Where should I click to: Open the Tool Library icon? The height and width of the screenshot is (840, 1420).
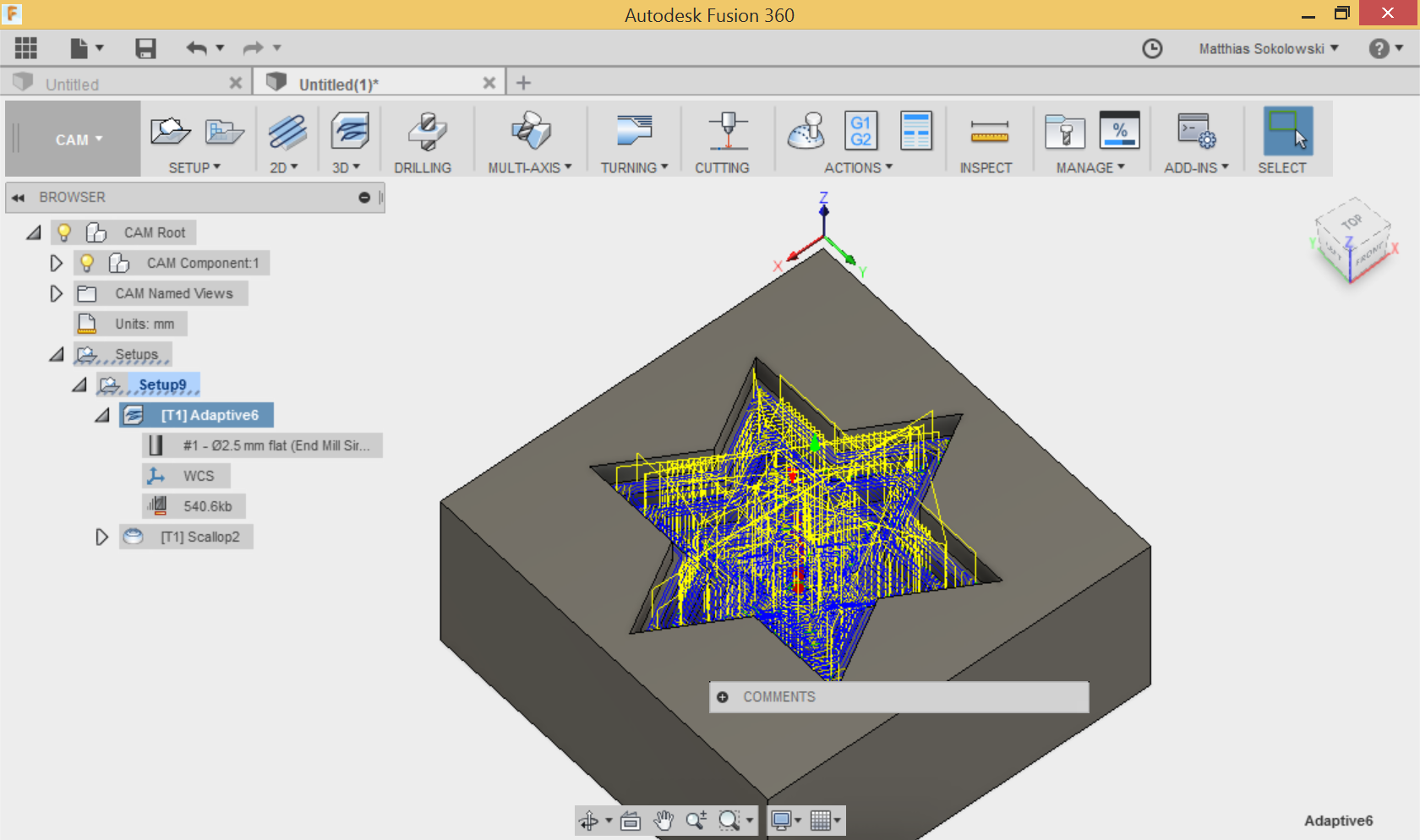[1065, 132]
